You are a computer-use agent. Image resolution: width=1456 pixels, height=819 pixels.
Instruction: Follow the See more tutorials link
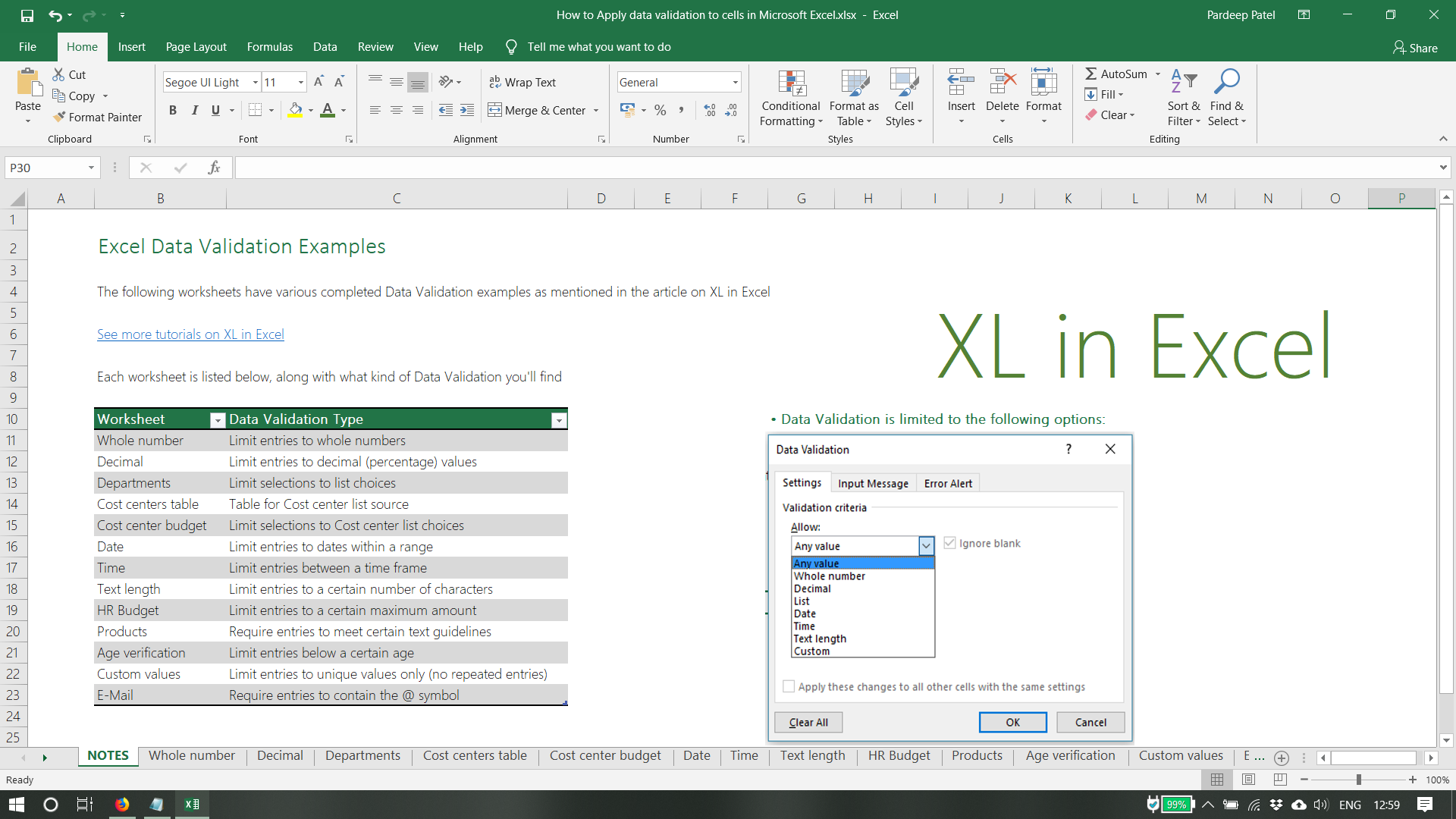pyautogui.click(x=190, y=334)
